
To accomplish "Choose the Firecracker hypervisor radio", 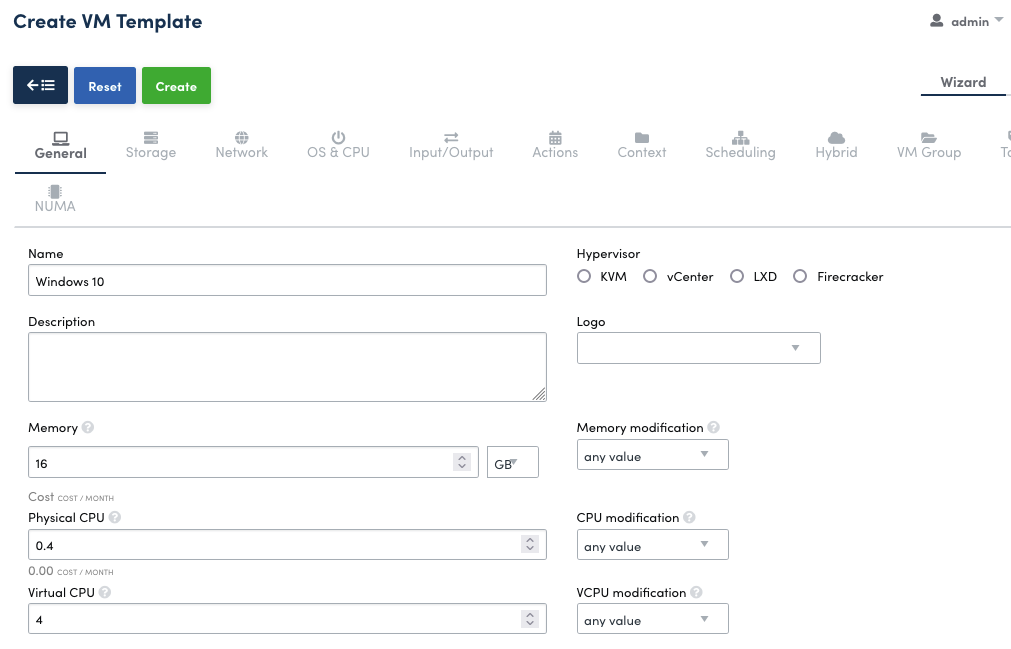I will coord(800,277).
